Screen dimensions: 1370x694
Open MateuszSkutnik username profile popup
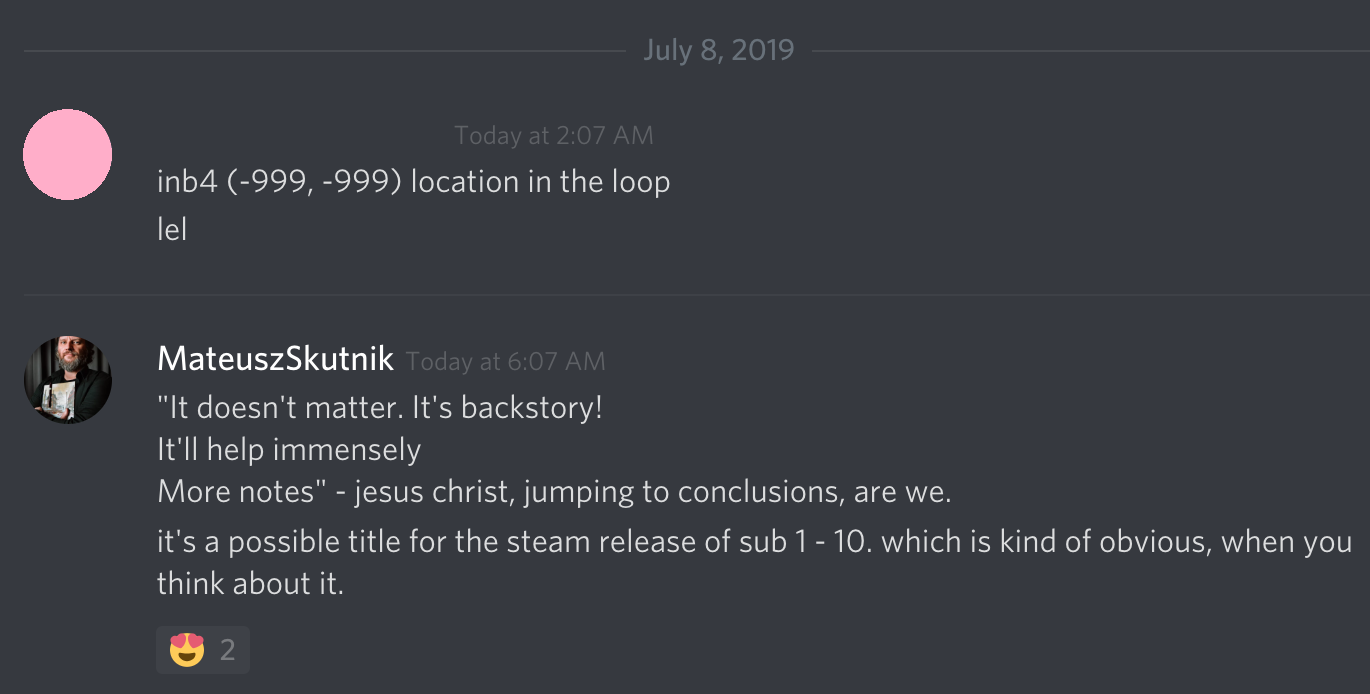(275, 360)
